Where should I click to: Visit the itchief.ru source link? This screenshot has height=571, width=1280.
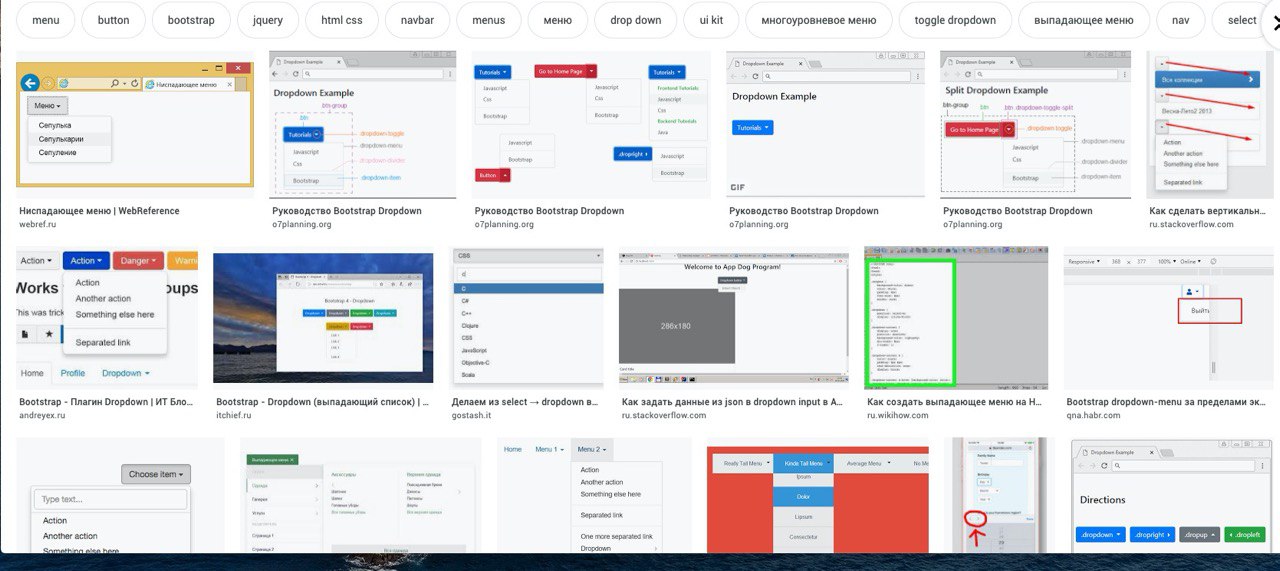tap(236, 415)
